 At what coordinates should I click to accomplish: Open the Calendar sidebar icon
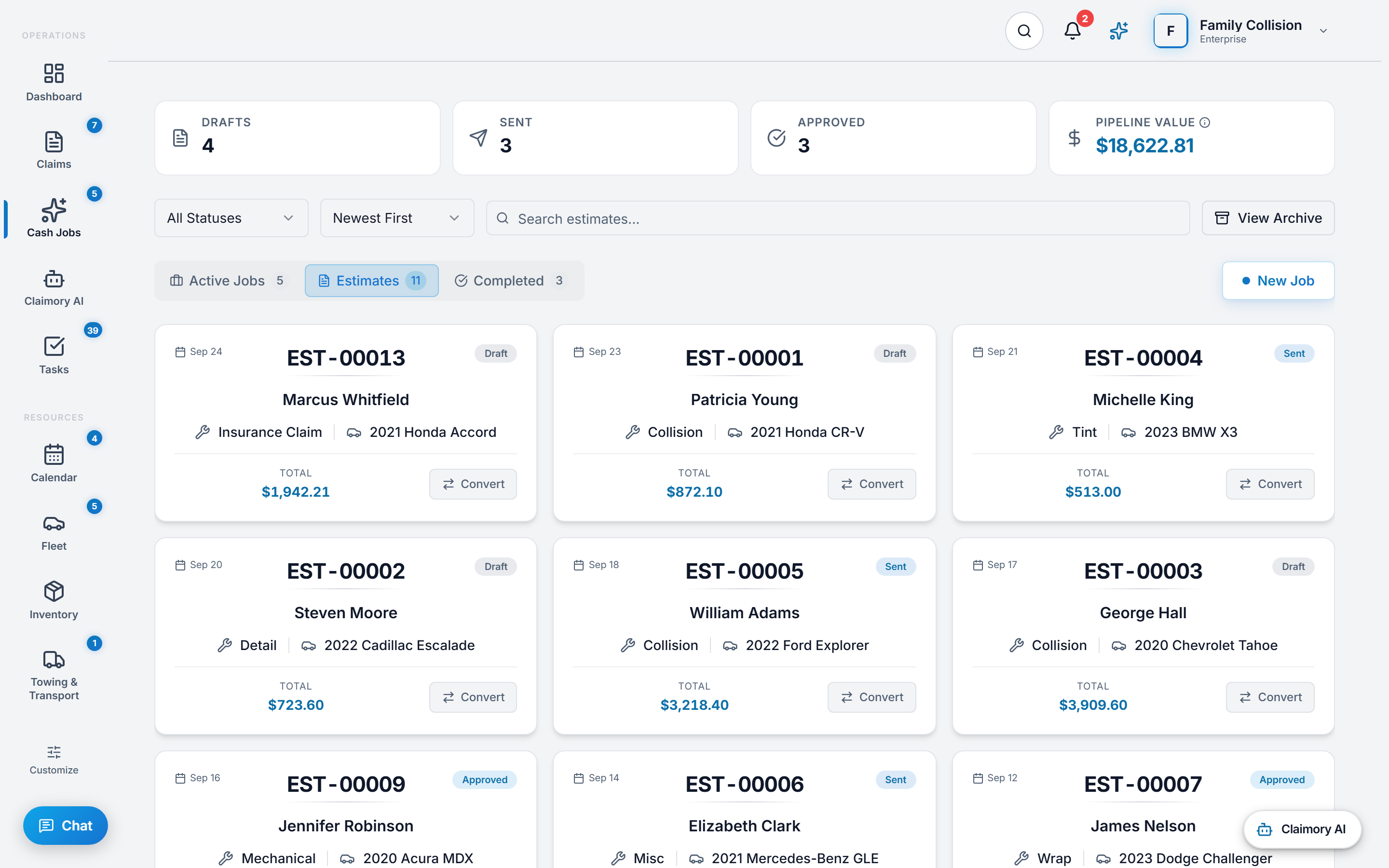pyautogui.click(x=54, y=455)
